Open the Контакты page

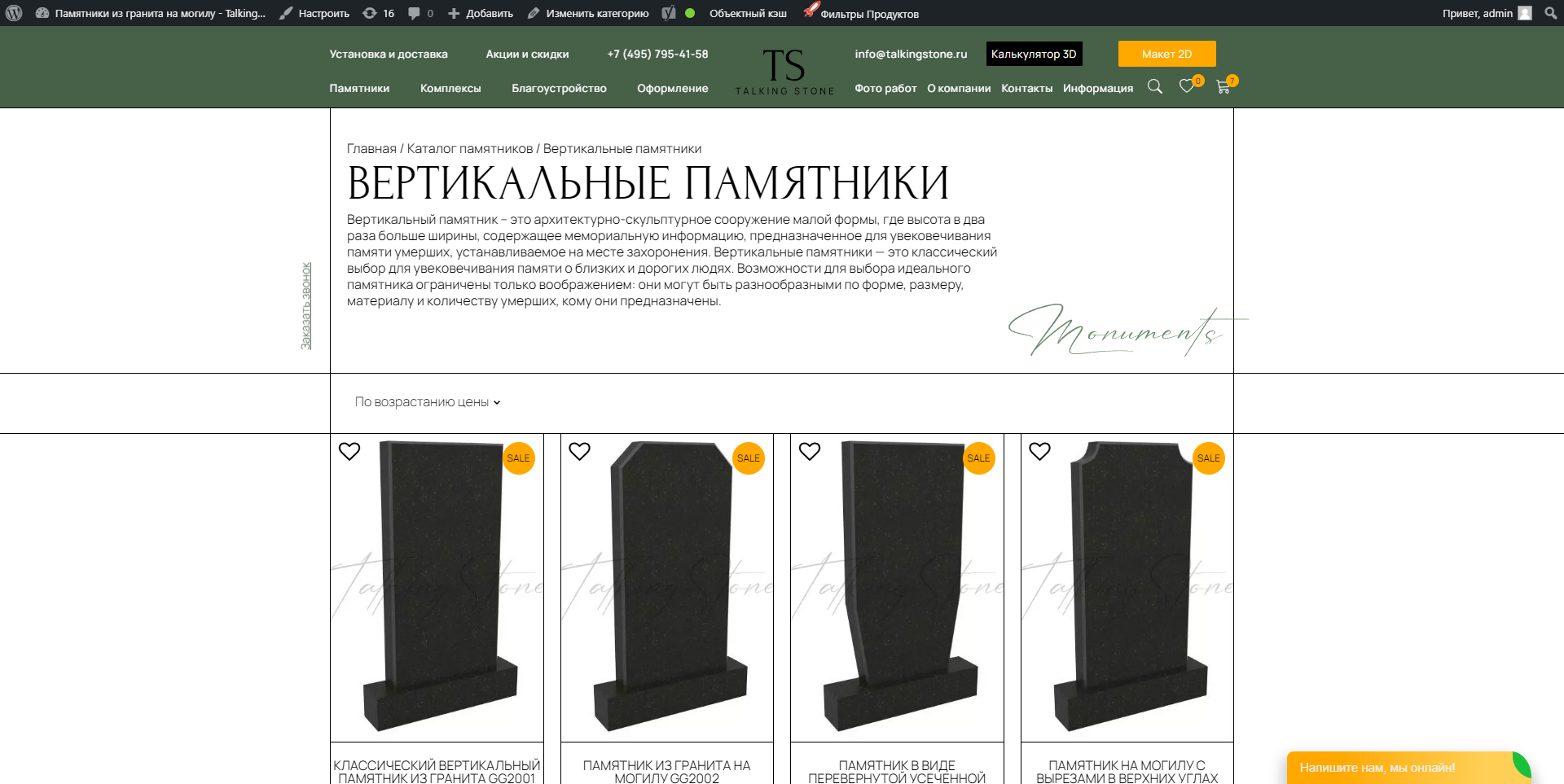pyautogui.click(x=1026, y=88)
